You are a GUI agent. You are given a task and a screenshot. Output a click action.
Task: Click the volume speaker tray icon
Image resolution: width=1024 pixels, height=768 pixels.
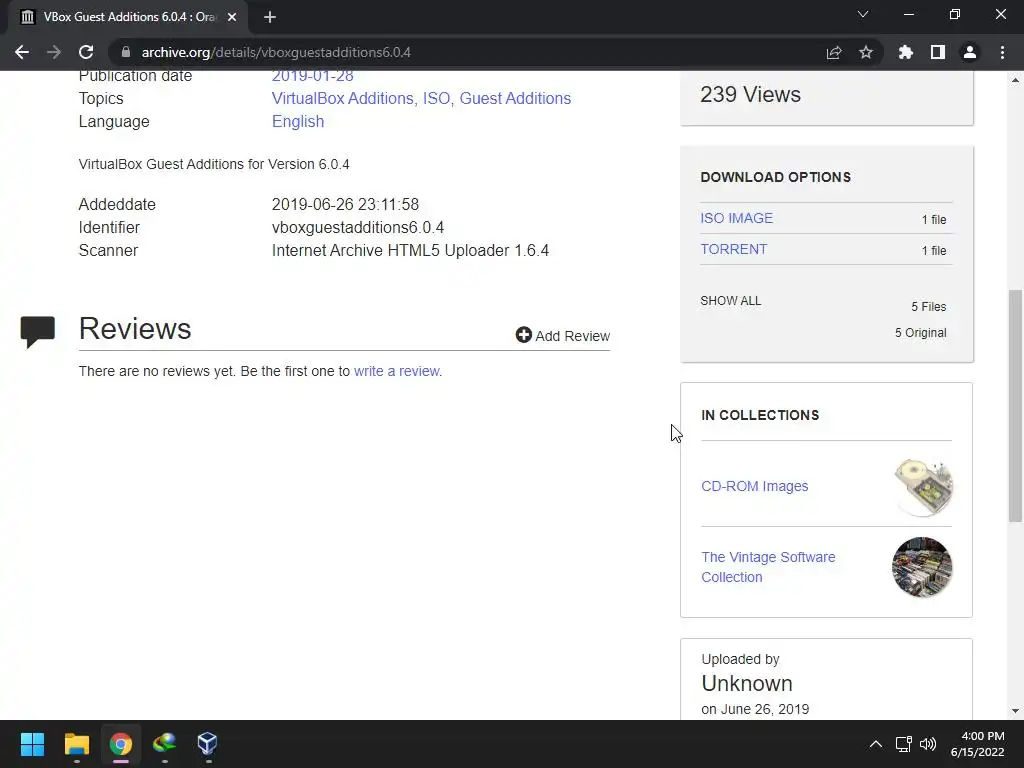pos(927,744)
